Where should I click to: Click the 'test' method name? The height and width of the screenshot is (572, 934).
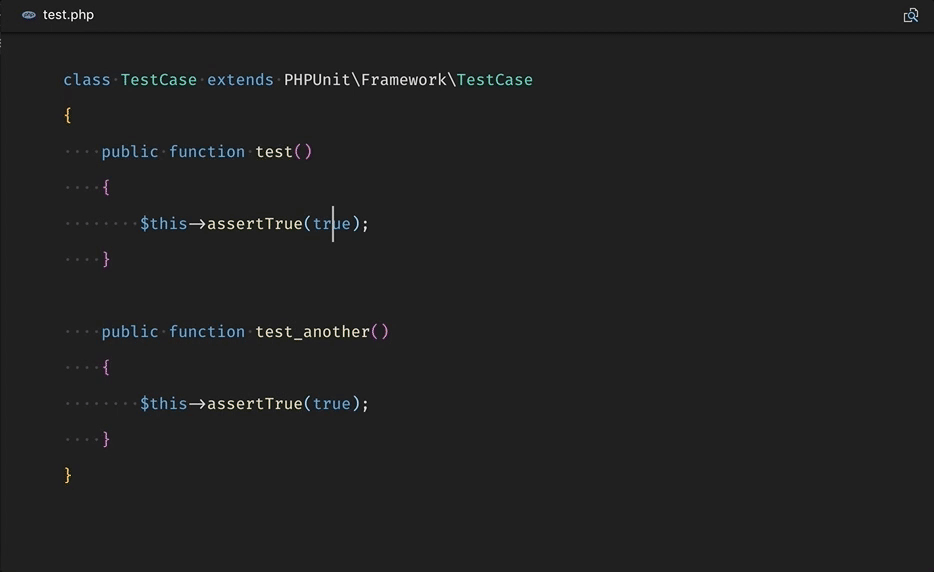point(274,152)
